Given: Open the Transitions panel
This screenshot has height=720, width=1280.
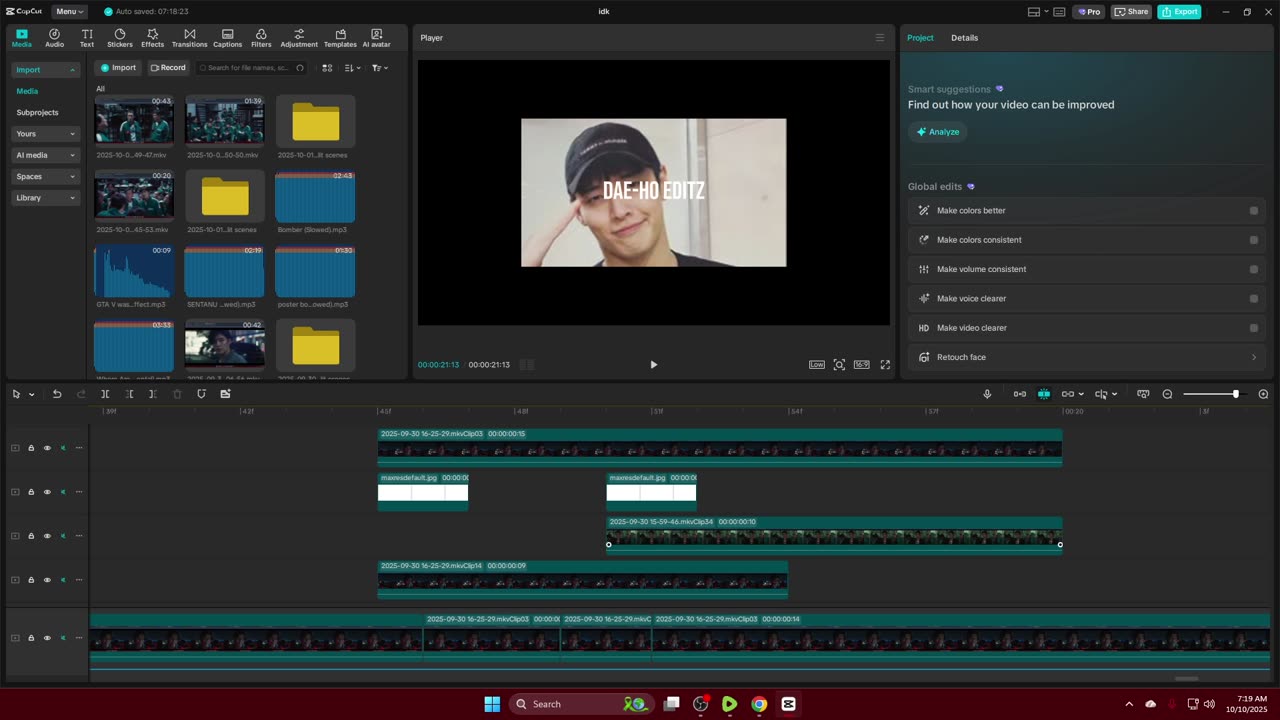Looking at the screenshot, I should (189, 38).
